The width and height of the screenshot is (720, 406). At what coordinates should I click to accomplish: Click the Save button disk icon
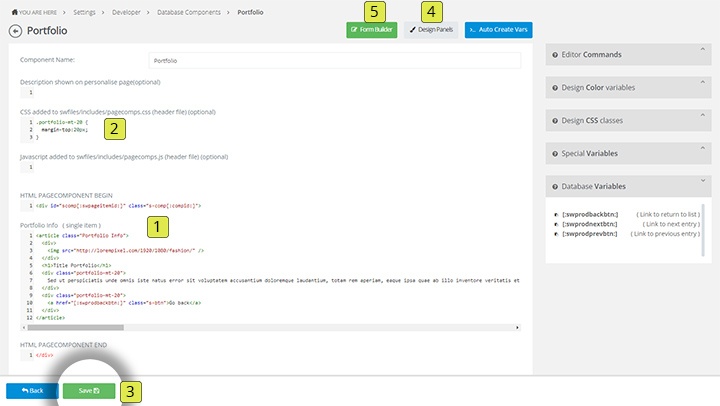pyautogui.click(x=96, y=391)
